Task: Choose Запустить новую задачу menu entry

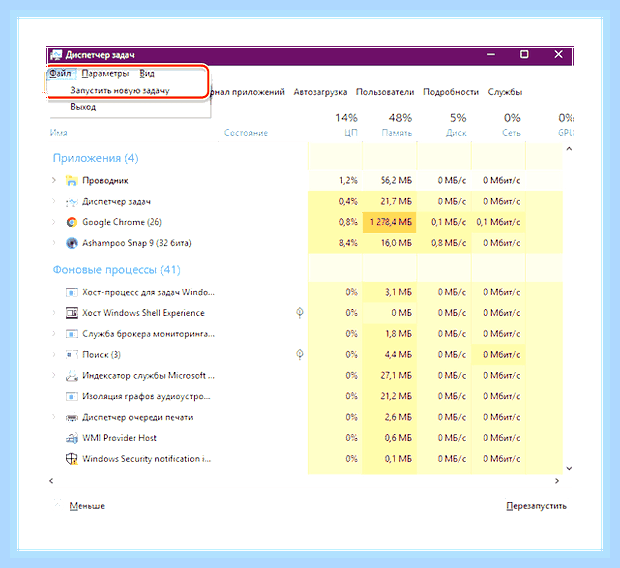Action: coord(120,90)
